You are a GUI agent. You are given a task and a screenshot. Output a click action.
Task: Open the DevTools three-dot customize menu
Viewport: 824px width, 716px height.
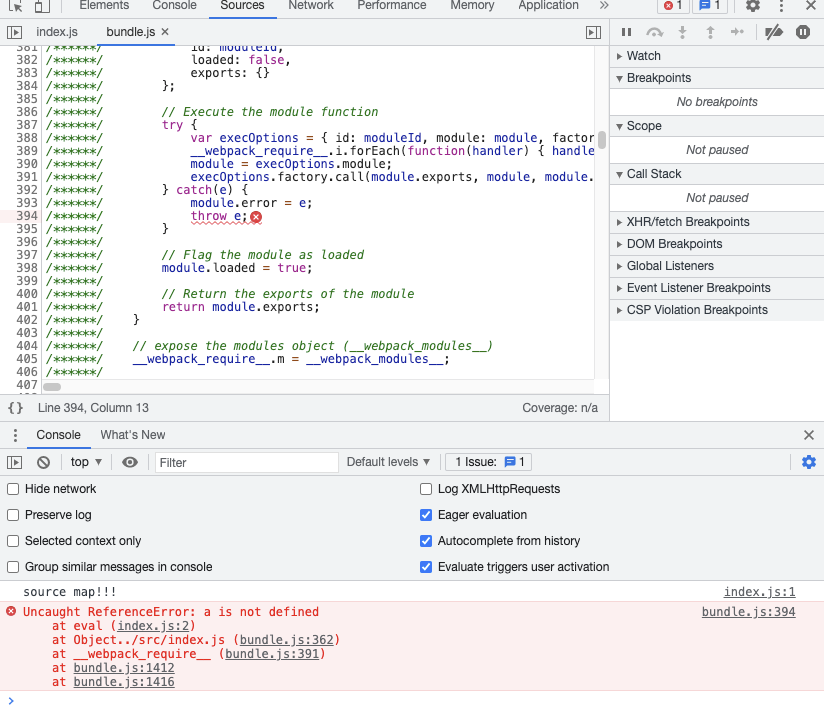coord(781,6)
